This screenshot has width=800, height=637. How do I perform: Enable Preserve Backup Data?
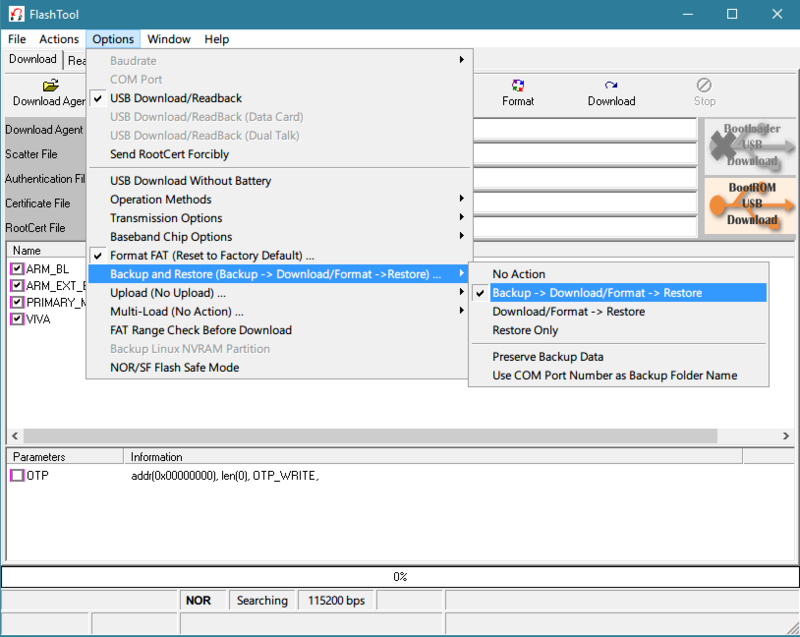tap(619, 356)
